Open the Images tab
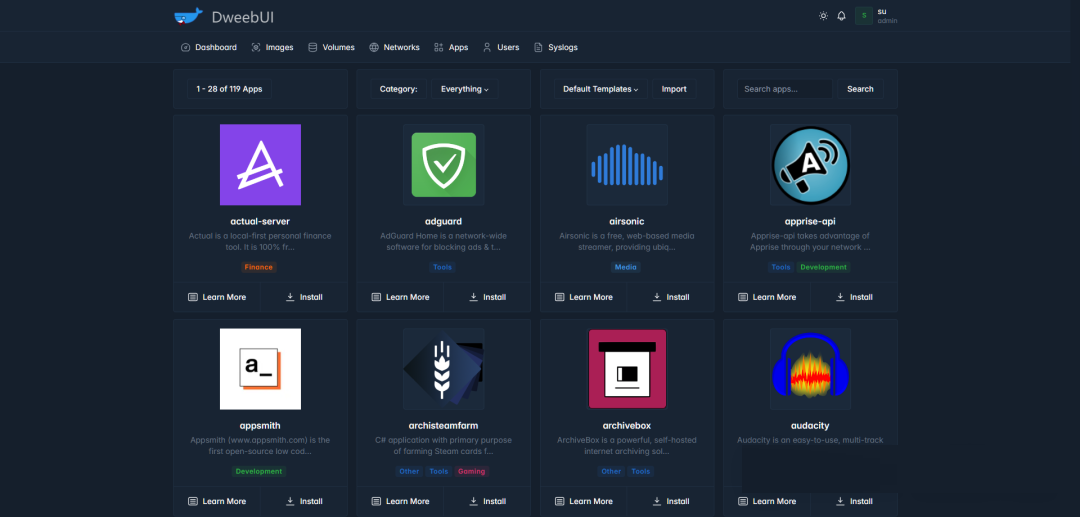1080x517 pixels. (272, 48)
